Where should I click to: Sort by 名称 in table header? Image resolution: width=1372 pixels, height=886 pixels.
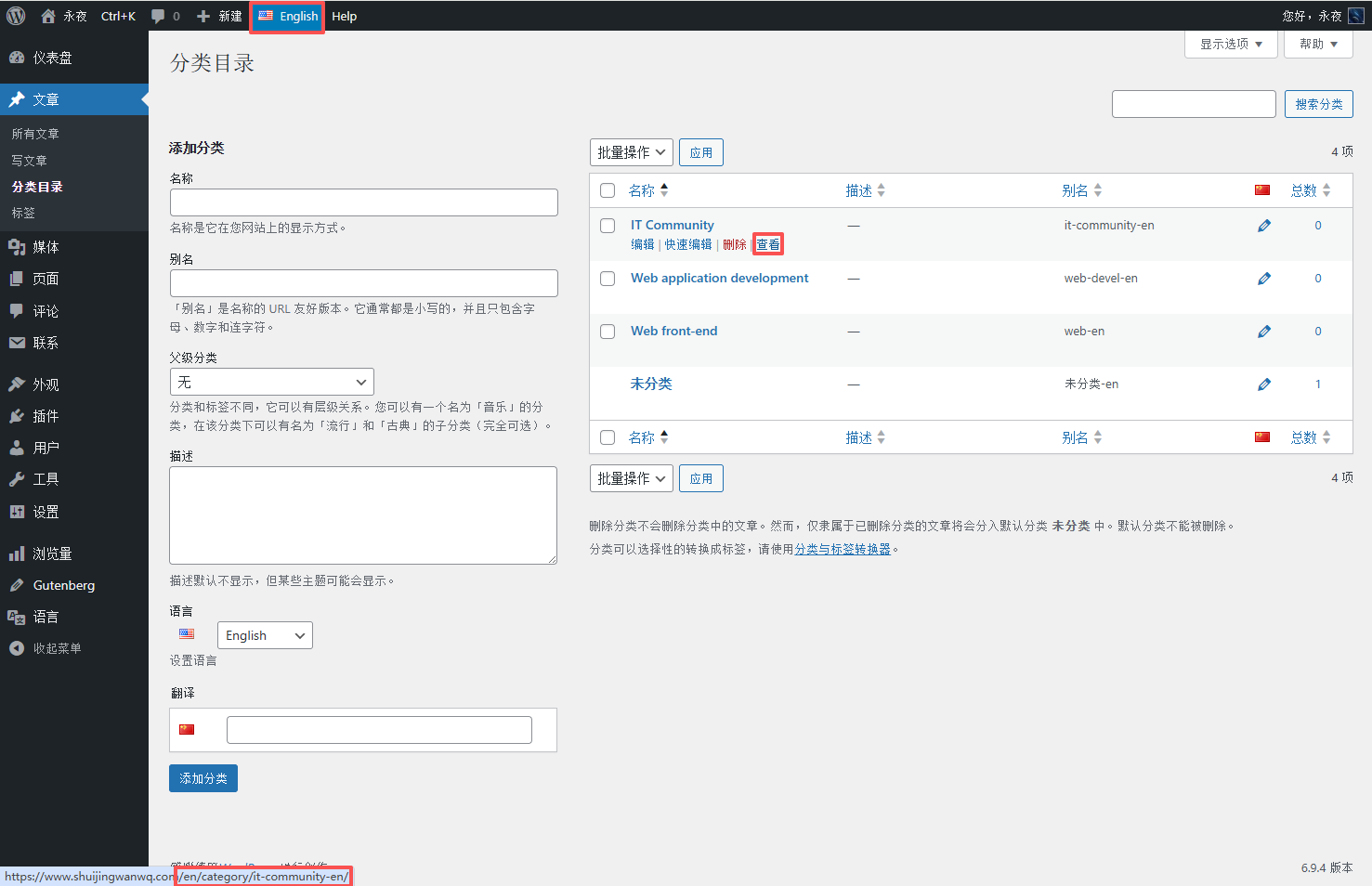click(x=648, y=190)
